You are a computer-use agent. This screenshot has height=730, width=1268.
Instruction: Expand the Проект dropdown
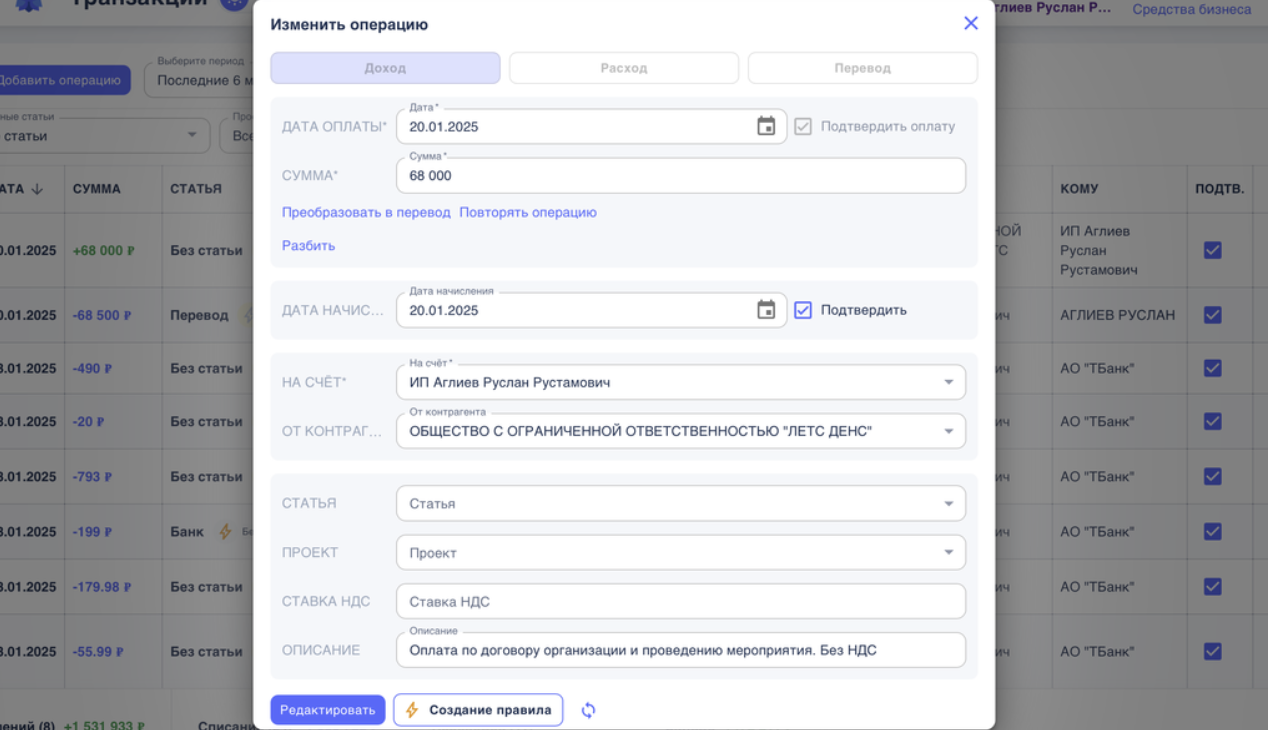[x=948, y=552]
